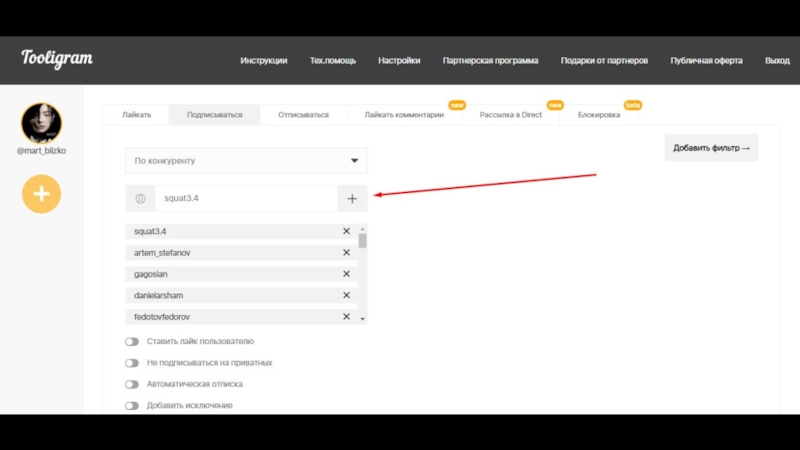Click 'new' badge on Рассылка в Direct
Image resolution: width=800 pixels, height=450 pixels.
point(555,105)
